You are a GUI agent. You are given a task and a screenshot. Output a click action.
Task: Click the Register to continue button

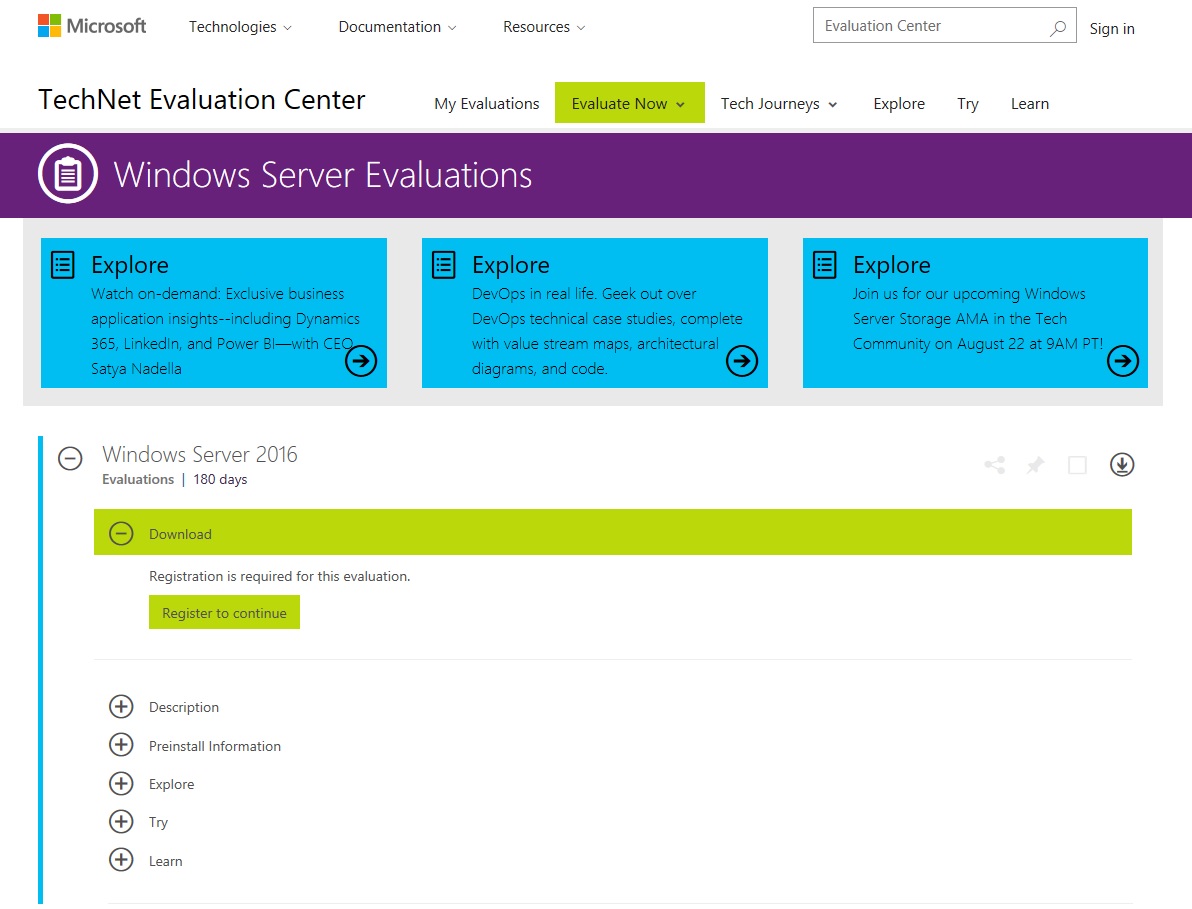(224, 613)
